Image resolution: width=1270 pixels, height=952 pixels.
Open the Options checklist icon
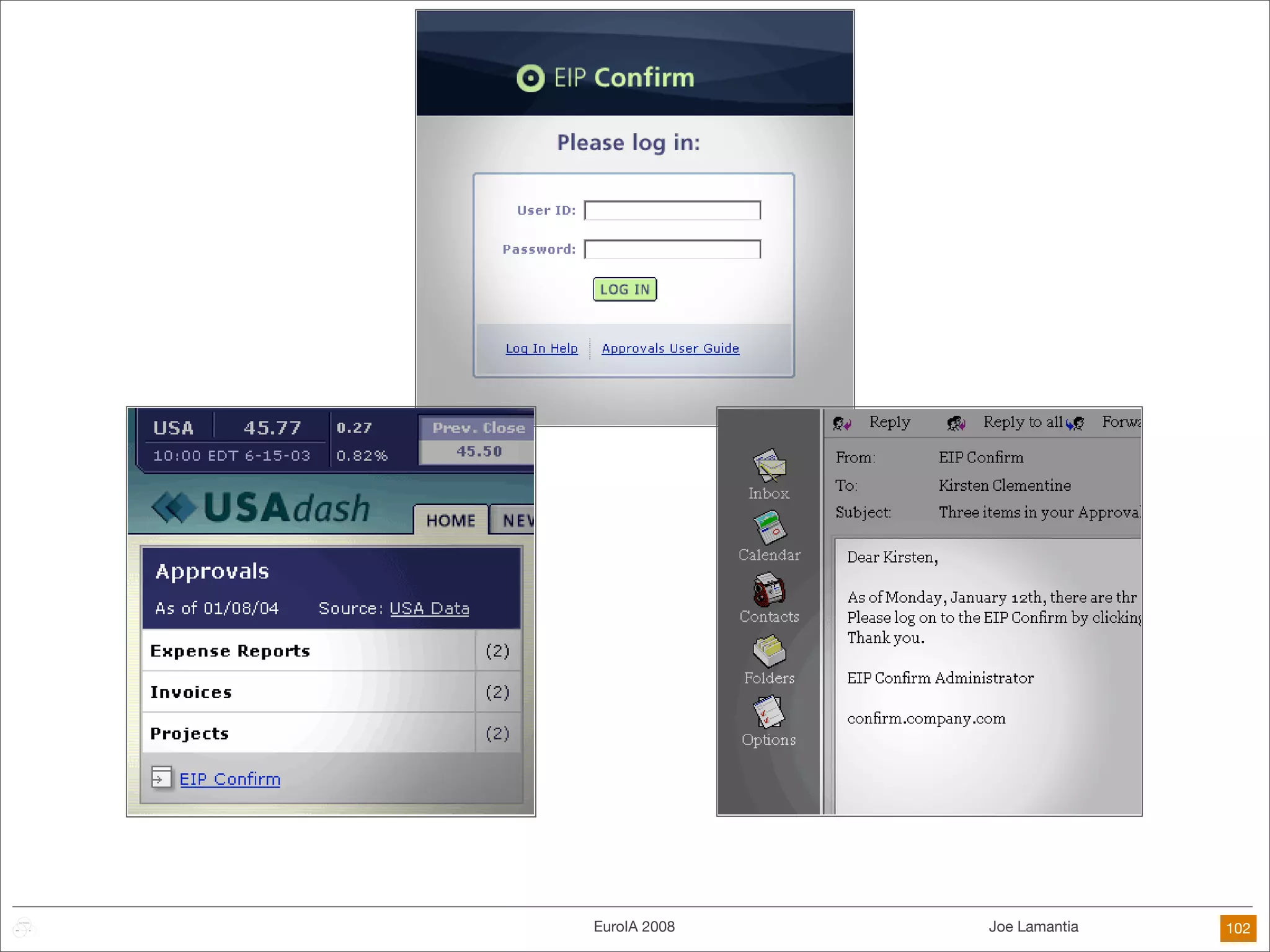tap(768, 712)
